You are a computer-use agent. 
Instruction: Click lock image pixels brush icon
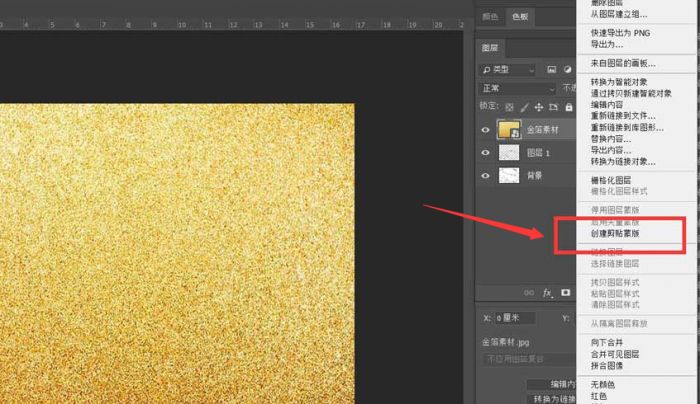(x=525, y=107)
